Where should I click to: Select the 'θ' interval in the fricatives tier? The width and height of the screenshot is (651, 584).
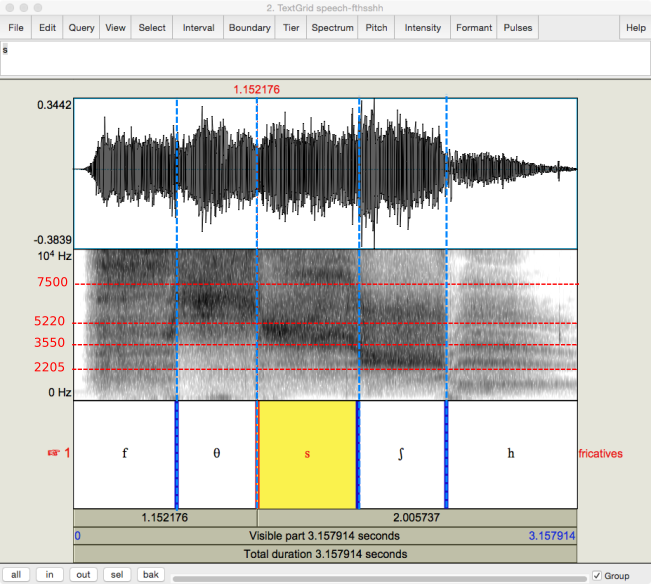click(x=216, y=454)
